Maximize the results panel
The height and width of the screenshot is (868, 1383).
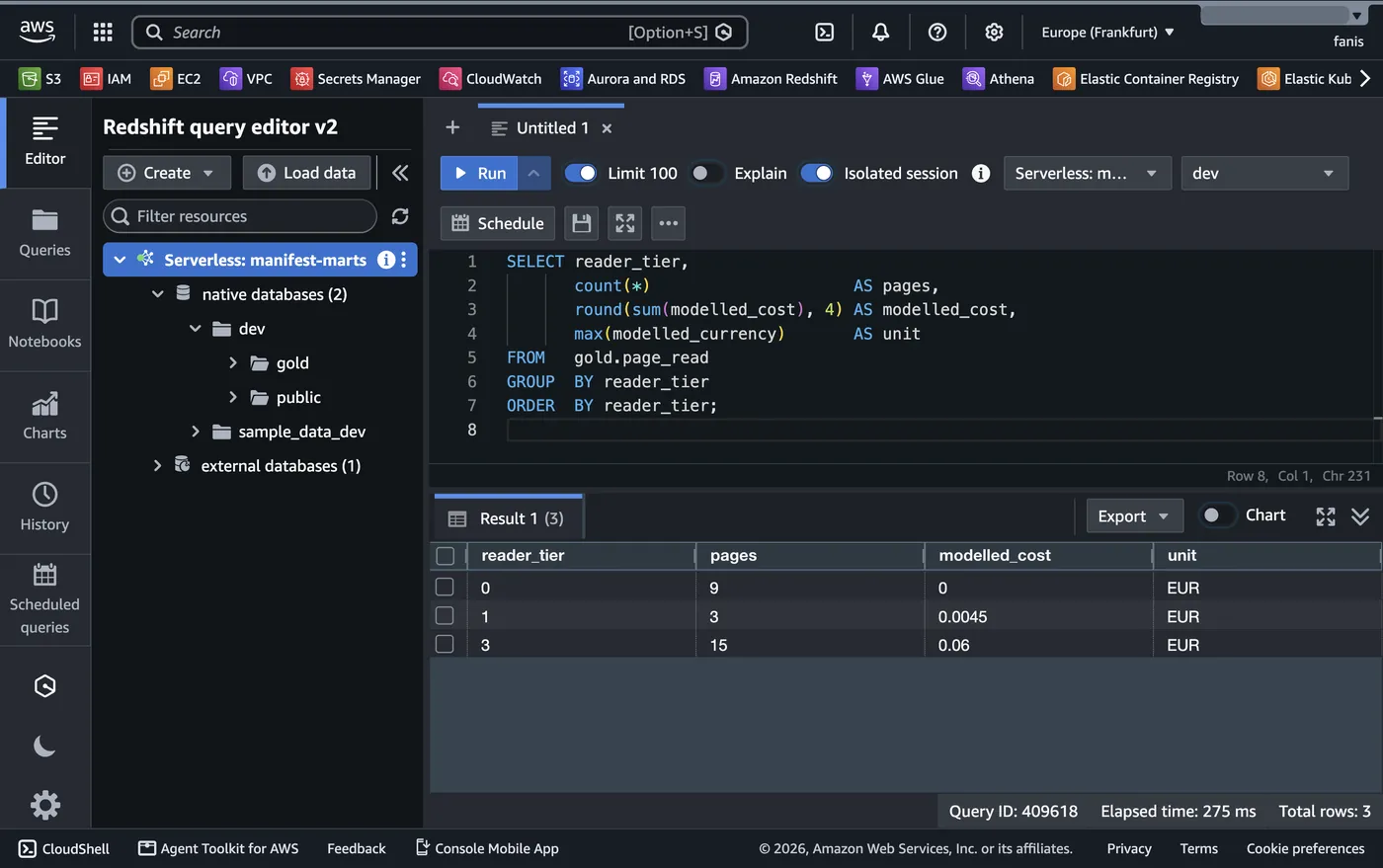[1326, 516]
